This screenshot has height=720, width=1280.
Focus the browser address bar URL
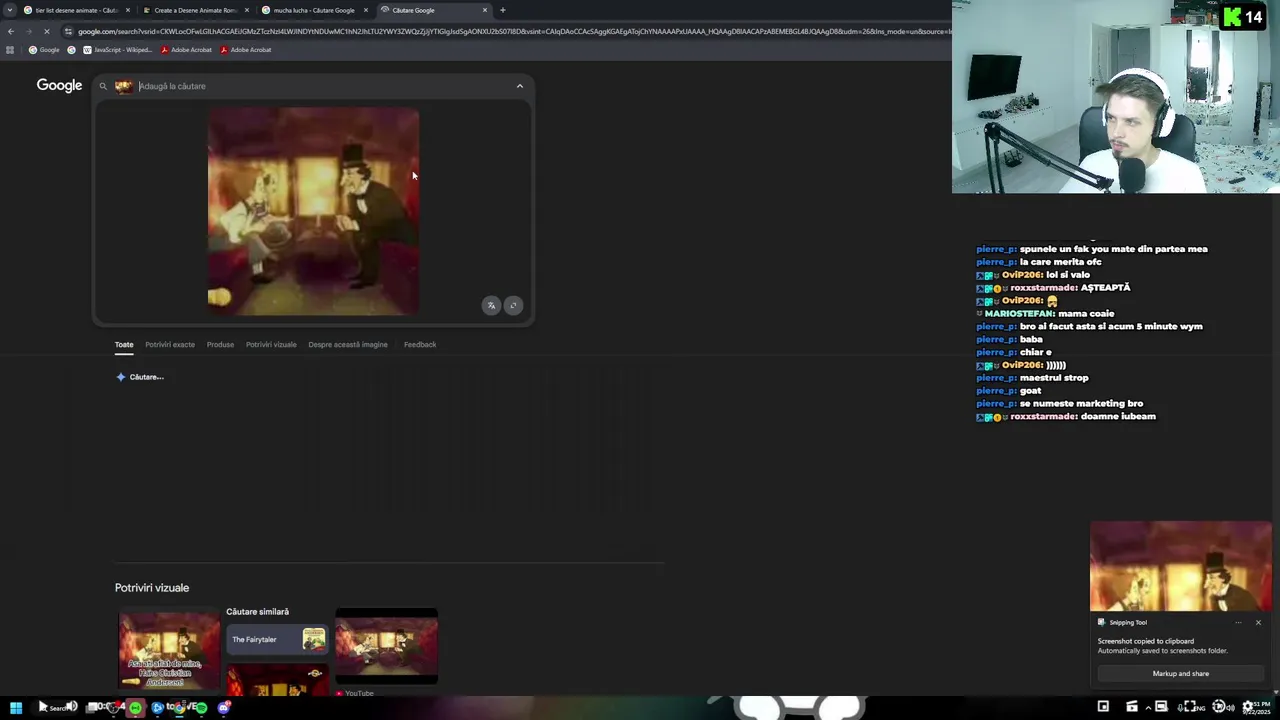point(513,31)
